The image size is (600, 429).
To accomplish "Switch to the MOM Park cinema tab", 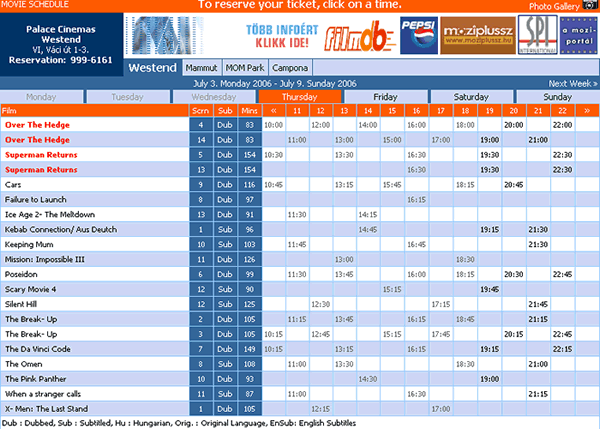I will [x=245, y=68].
